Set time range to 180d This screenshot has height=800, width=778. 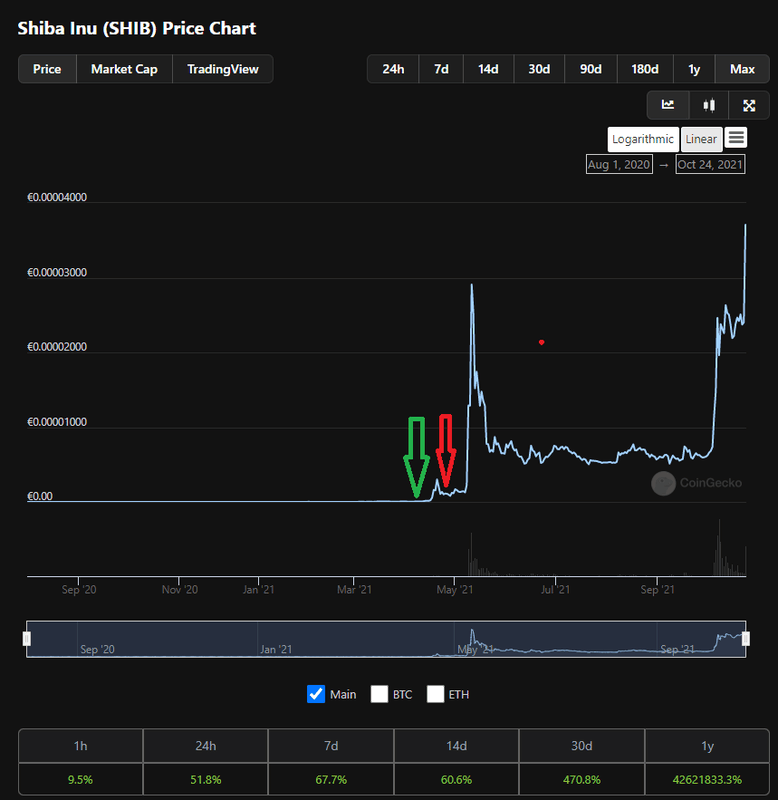tap(645, 69)
